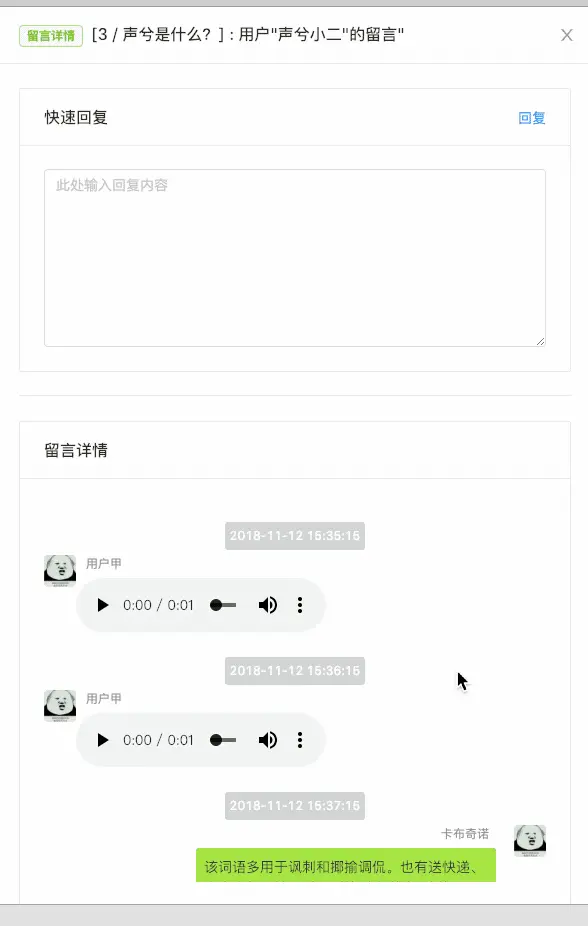The height and width of the screenshot is (926, 588).
Task: Click 用户甲 avatar on second message
Action: tap(60, 705)
